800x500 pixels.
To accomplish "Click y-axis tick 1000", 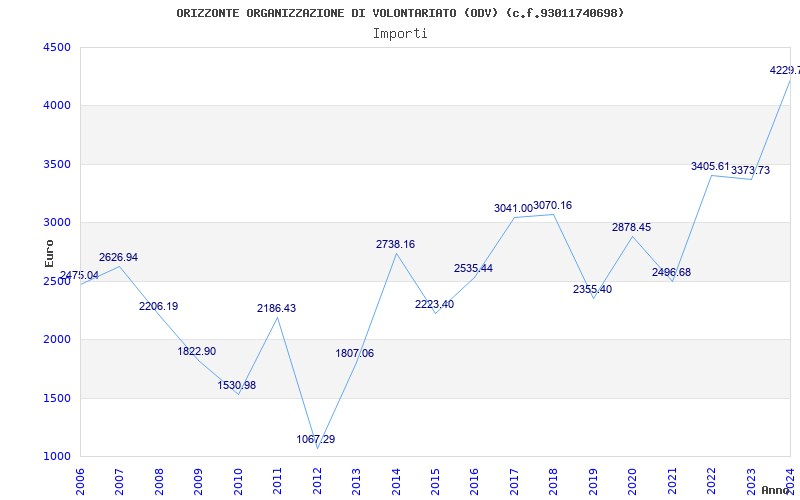I will (x=58, y=456).
